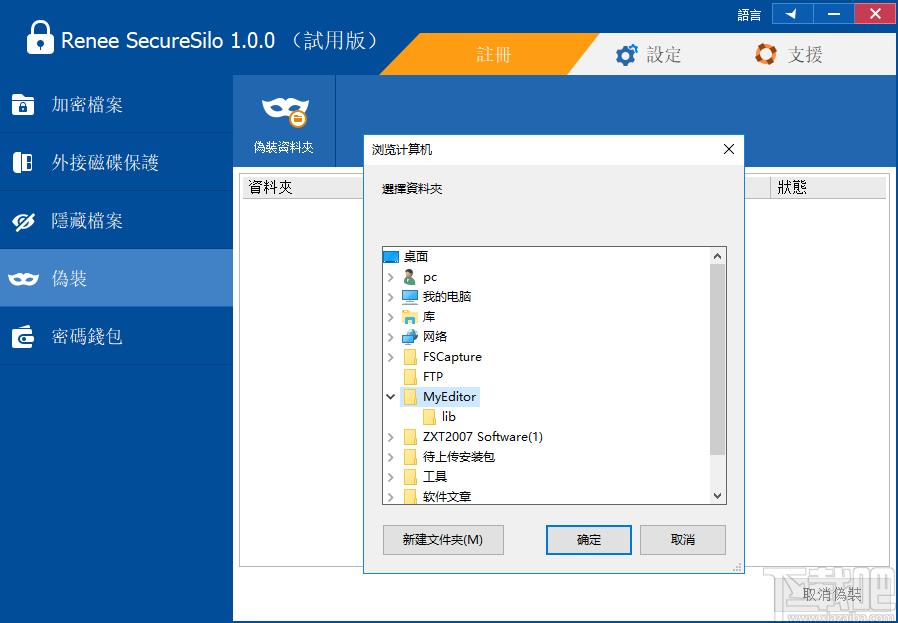Click the 桌面 desktop icon
898x623 pixels.
[391, 257]
